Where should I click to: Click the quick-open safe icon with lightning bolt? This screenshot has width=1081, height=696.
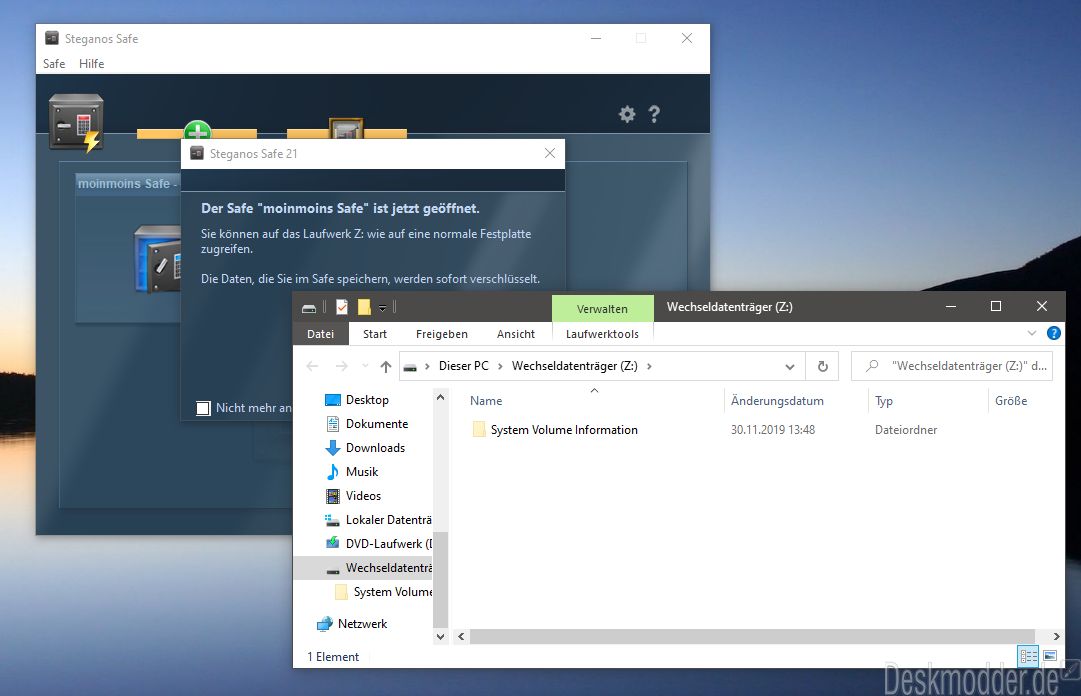pyautogui.click(x=76, y=123)
